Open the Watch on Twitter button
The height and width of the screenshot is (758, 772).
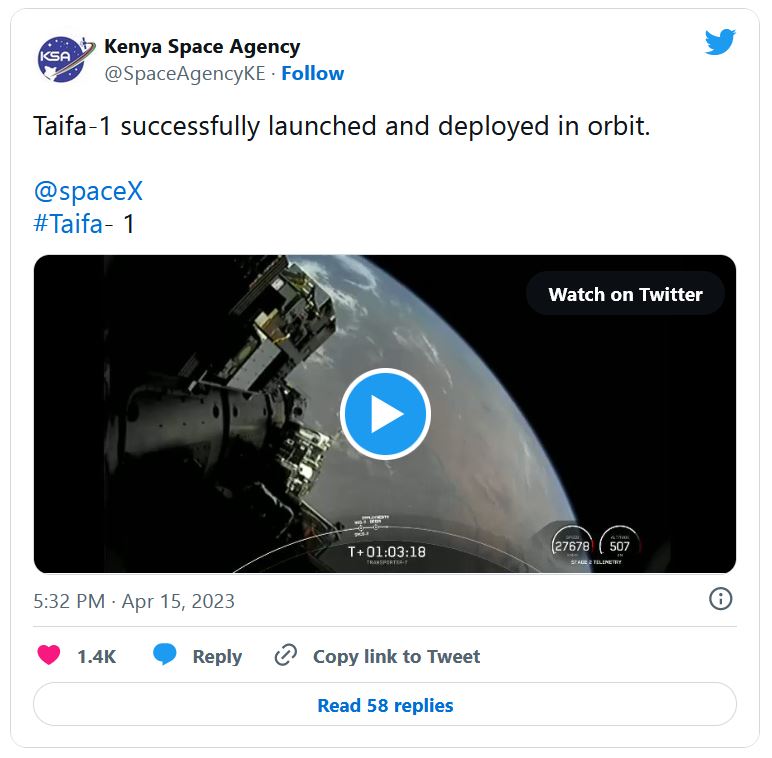click(625, 294)
